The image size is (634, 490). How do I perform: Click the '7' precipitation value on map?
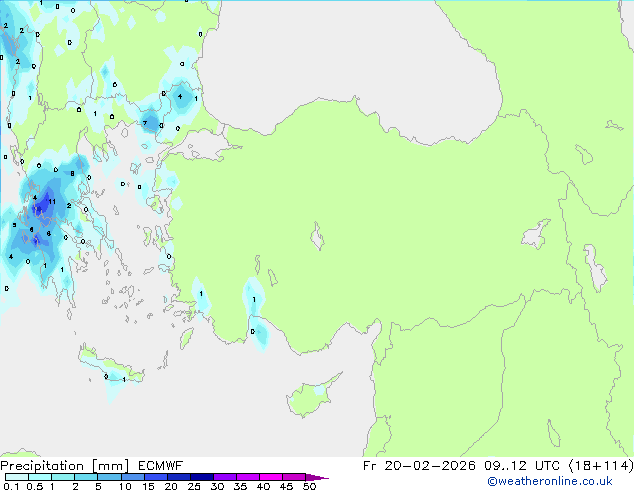pyautogui.click(x=145, y=123)
